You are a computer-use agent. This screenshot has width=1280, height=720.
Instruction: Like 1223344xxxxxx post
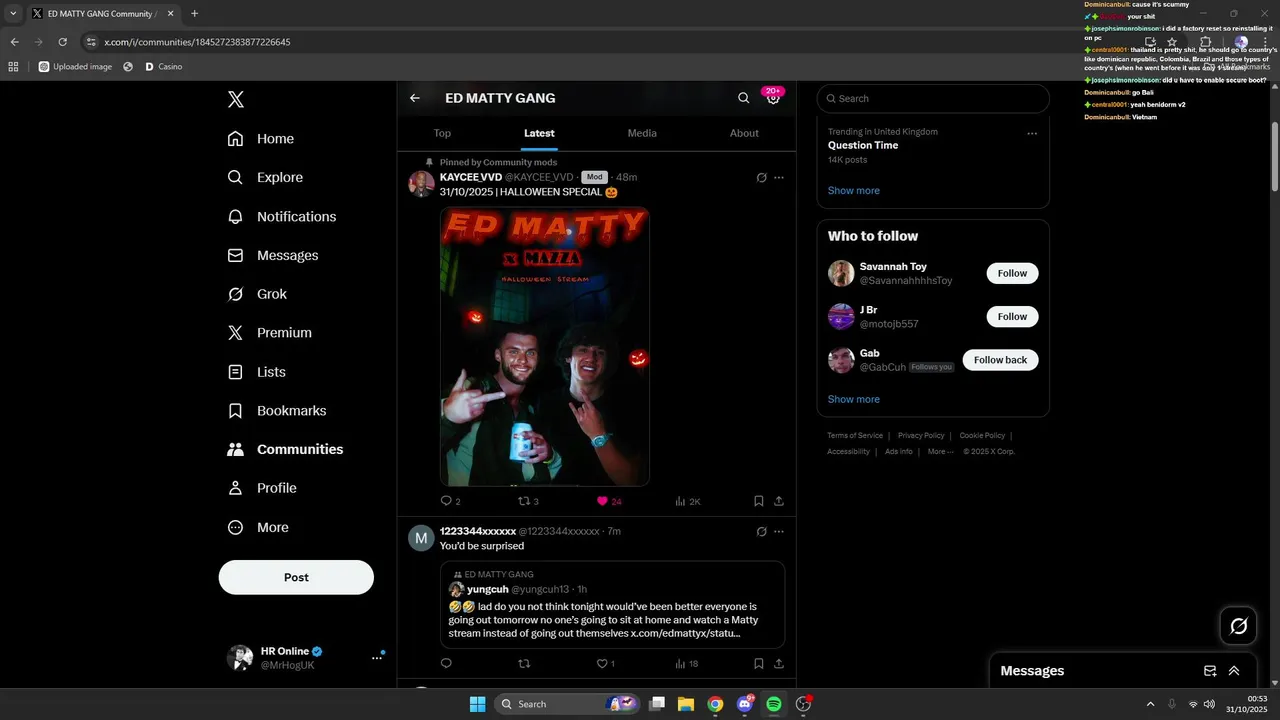605,663
